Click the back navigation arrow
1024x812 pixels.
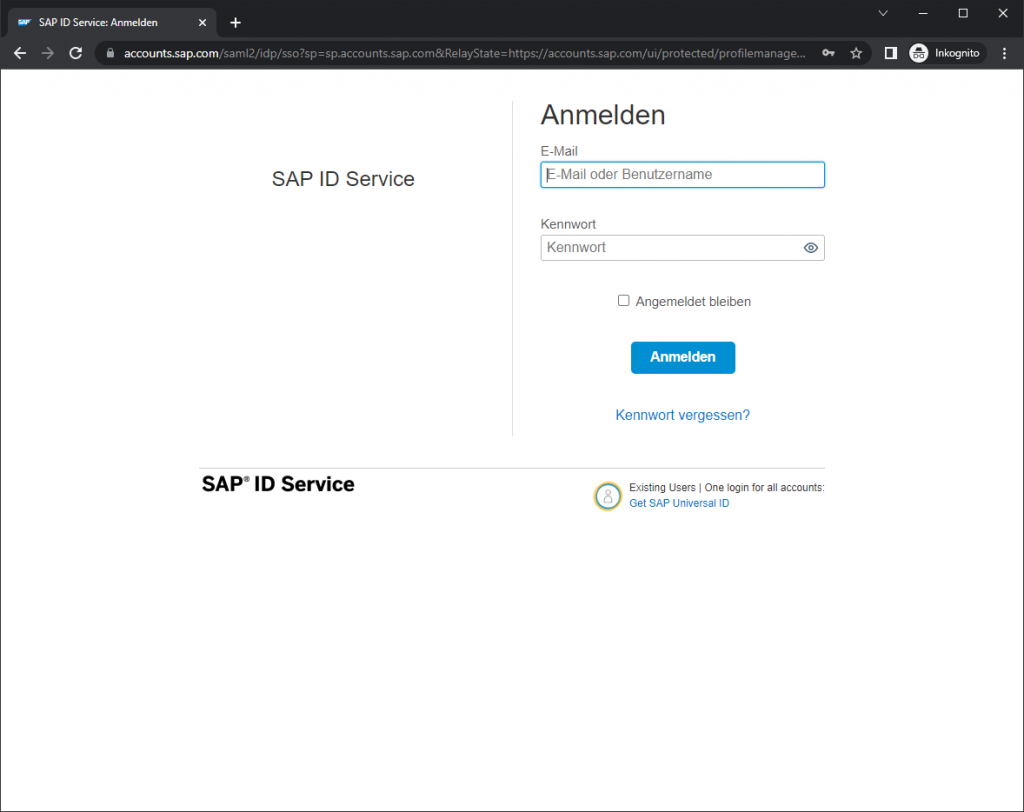pos(20,53)
